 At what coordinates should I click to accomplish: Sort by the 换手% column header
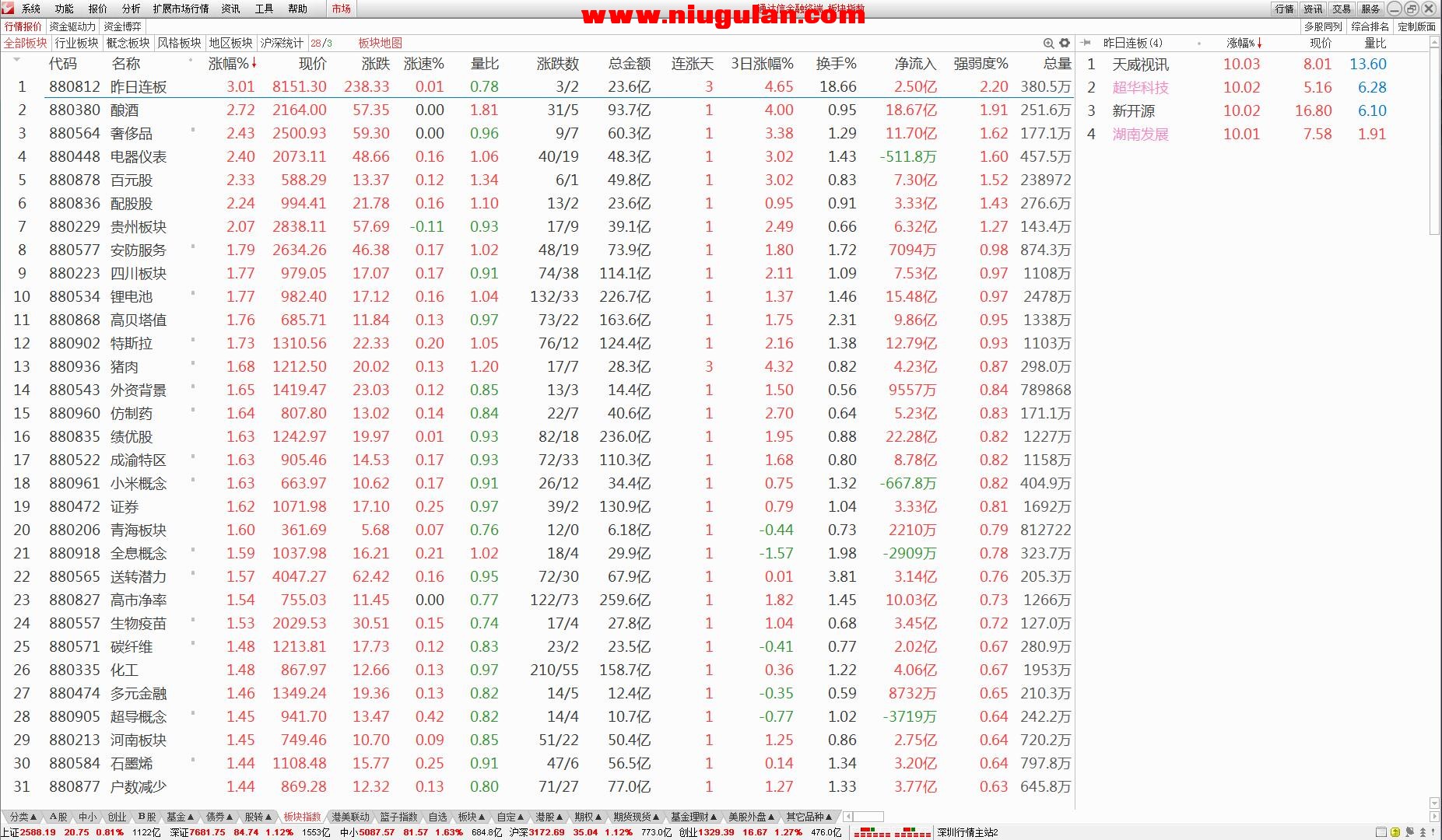pos(836,64)
